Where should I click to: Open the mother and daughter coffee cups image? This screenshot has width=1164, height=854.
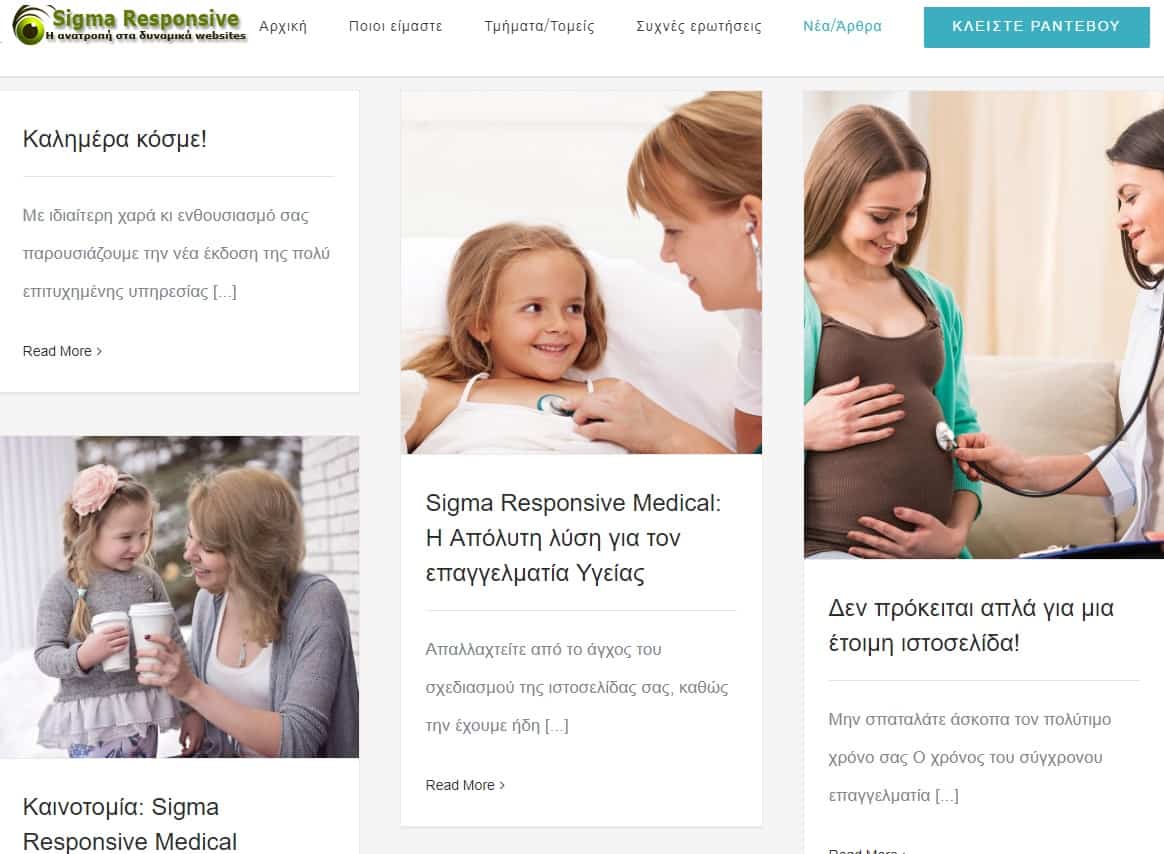point(180,596)
